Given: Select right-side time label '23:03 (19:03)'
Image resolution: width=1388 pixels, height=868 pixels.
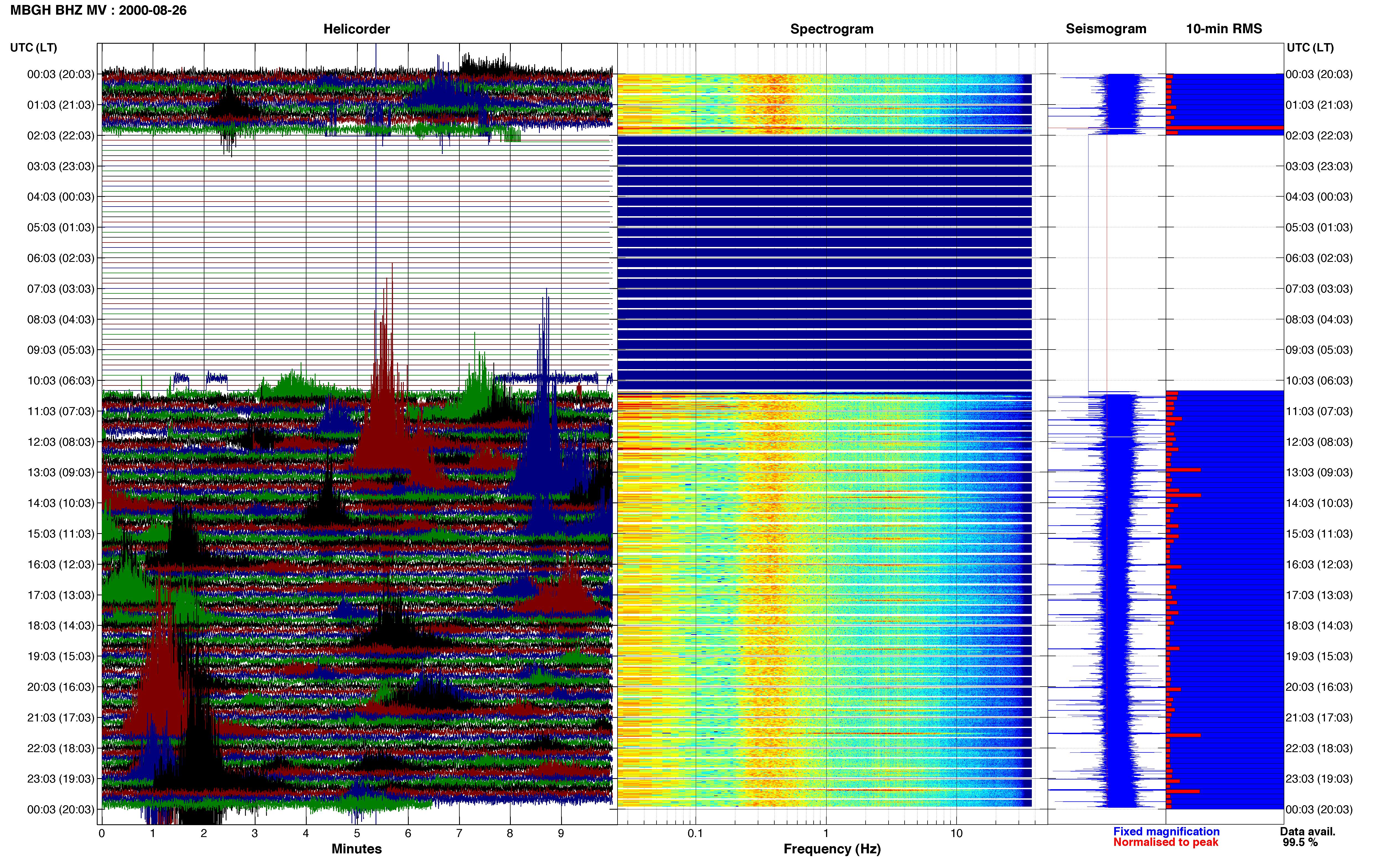Looking at the screenshot, I should (1319, 778).
